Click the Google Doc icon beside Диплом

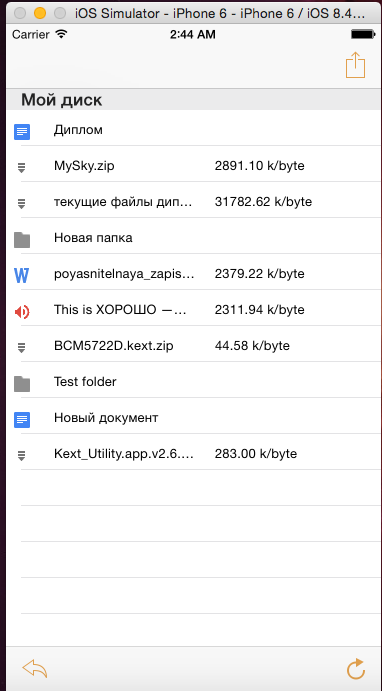tap(22, 132)
